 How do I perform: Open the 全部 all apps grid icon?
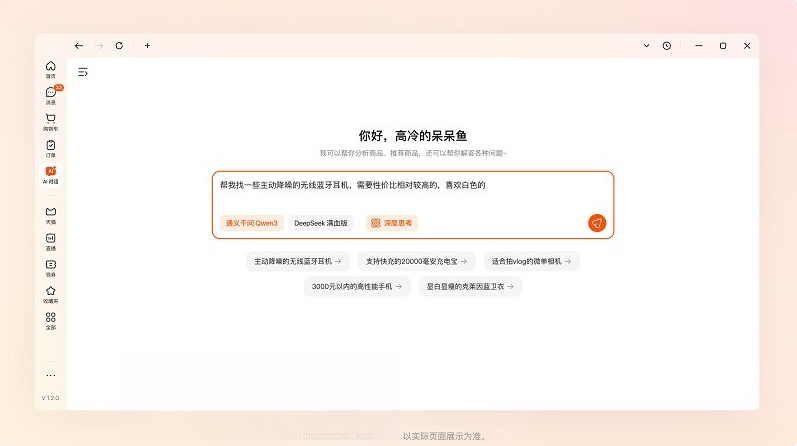point(50,321)
